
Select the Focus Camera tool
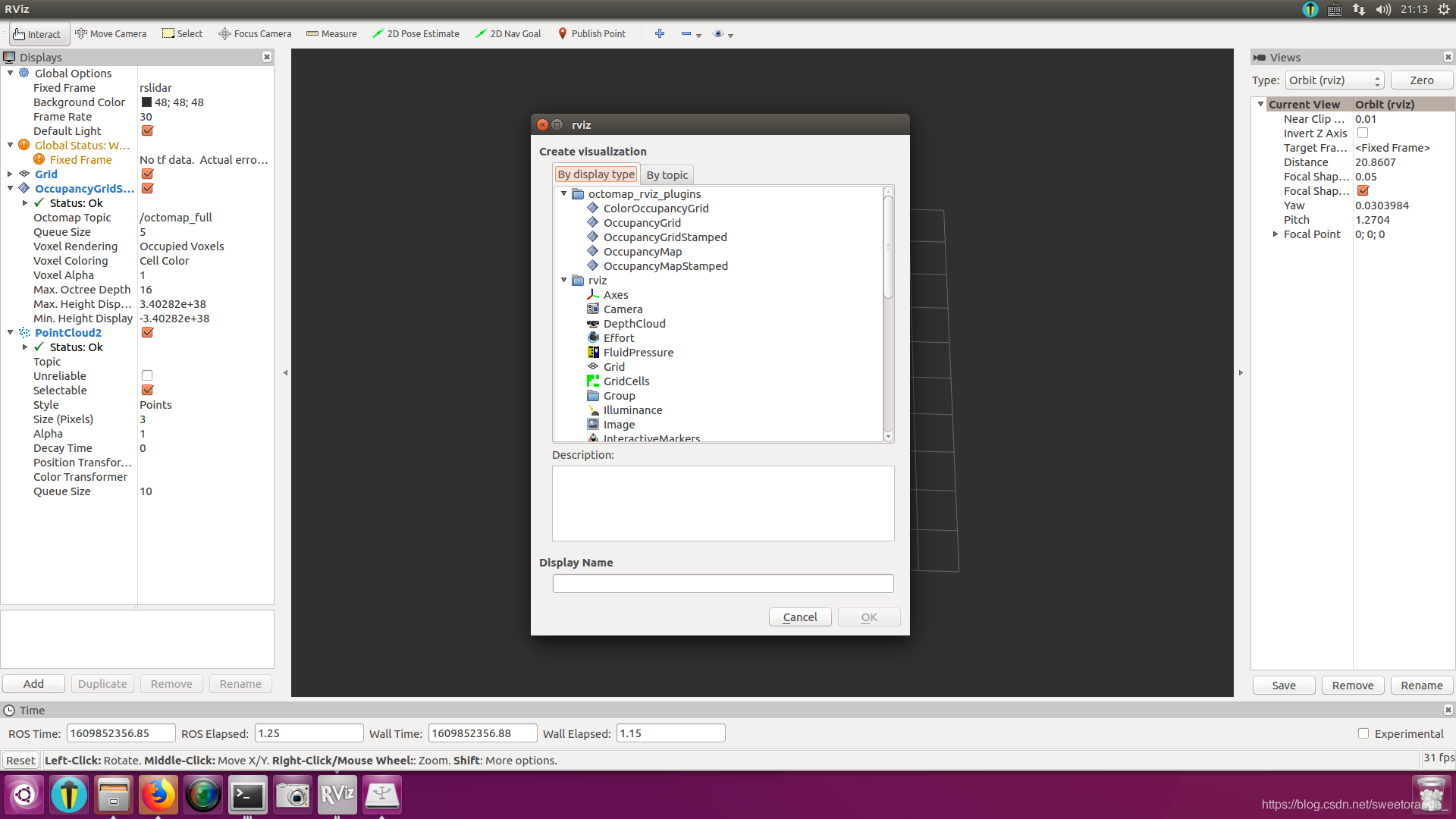tap(255, 33)
